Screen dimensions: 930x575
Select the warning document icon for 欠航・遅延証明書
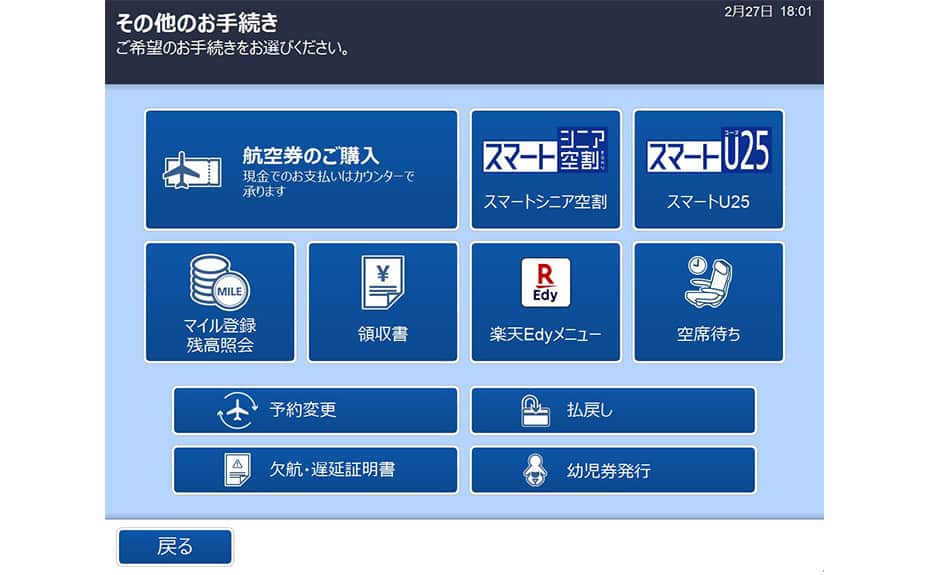coord(237,469)
